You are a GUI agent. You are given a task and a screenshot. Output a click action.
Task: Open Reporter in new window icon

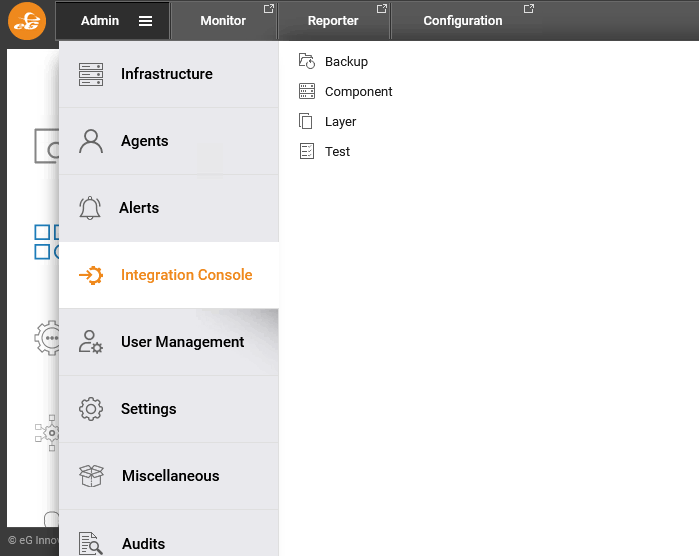(x=382, y=8)
